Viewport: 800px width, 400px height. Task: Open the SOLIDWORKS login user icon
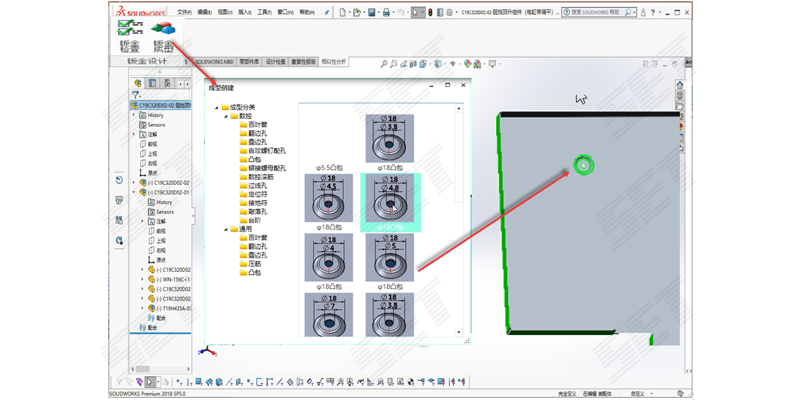[643, 12]
